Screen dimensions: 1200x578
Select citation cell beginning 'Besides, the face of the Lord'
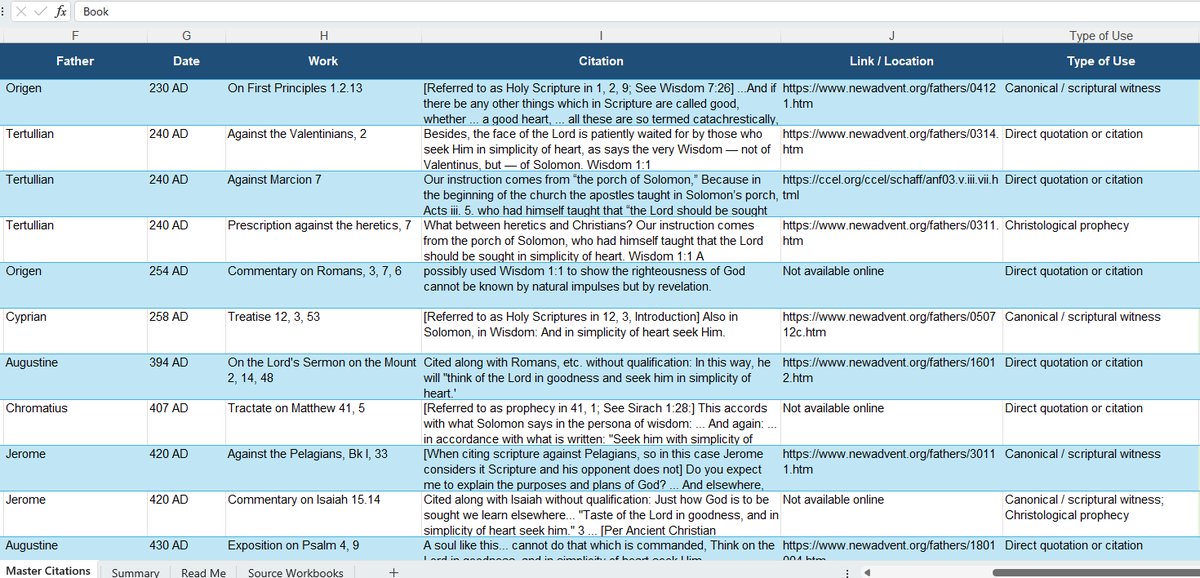point(600,148)
